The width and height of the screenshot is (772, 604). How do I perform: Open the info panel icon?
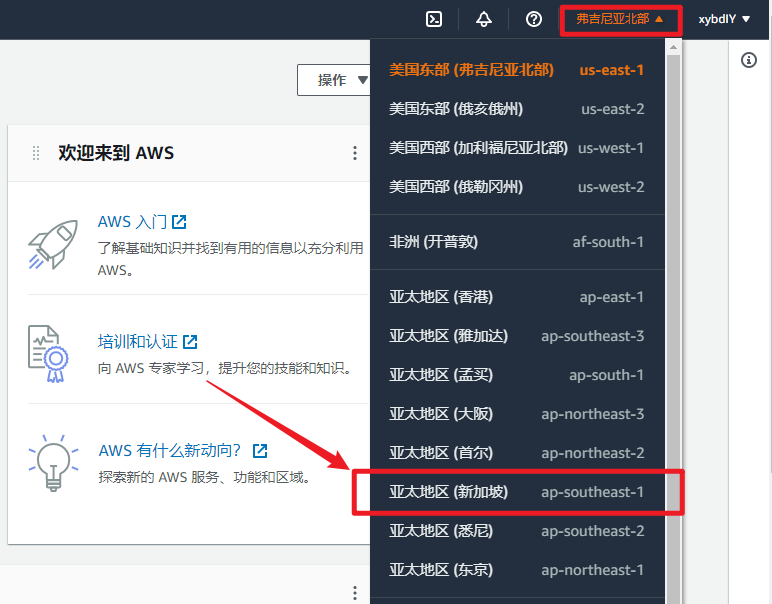(x=749, y=60)
